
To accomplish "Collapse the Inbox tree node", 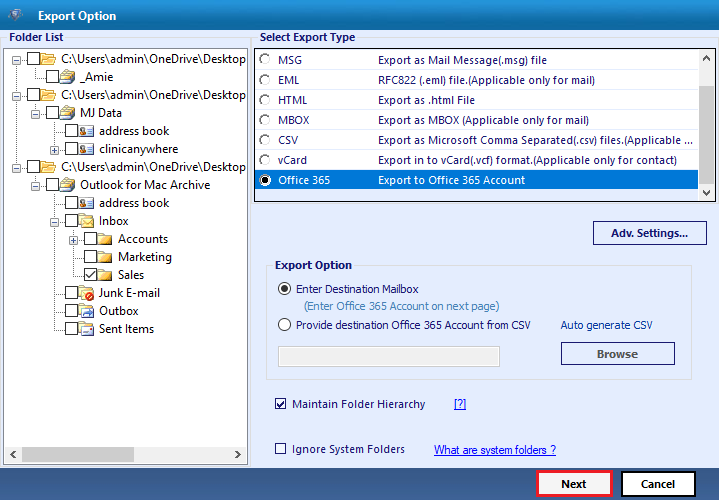I will pos(54,222).
